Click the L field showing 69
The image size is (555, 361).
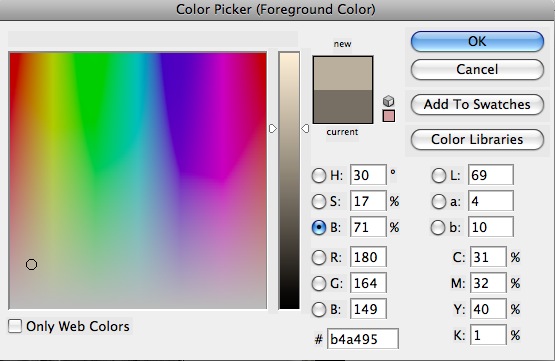click(x=491, y=175)
